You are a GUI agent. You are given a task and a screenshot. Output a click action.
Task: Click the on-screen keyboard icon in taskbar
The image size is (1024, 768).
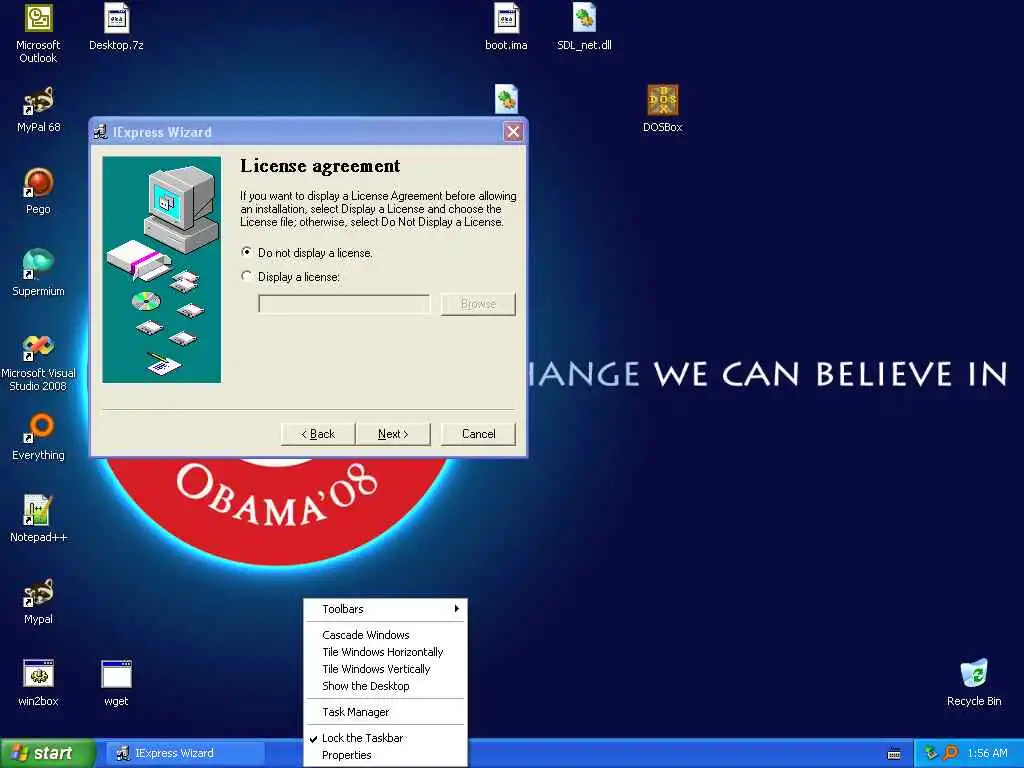[894, 753]
